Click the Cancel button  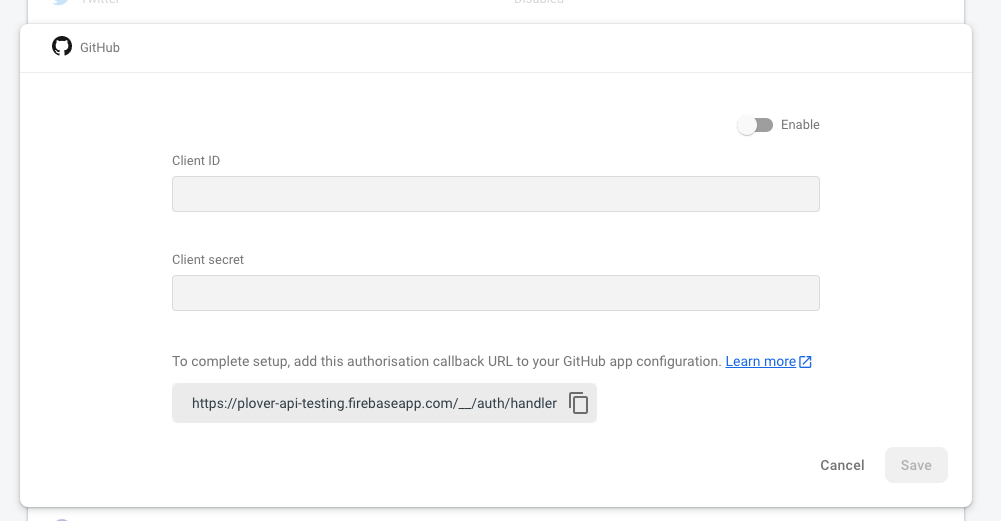[842, 465]
